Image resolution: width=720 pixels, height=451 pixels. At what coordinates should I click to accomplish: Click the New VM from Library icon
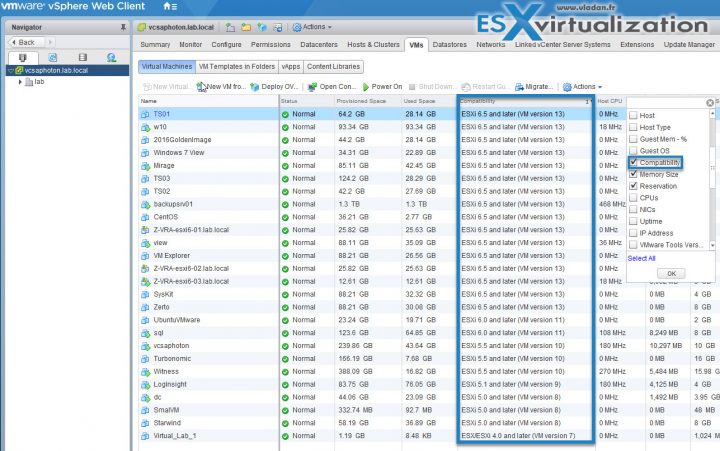pyautogui.click(x=201, y=86)
